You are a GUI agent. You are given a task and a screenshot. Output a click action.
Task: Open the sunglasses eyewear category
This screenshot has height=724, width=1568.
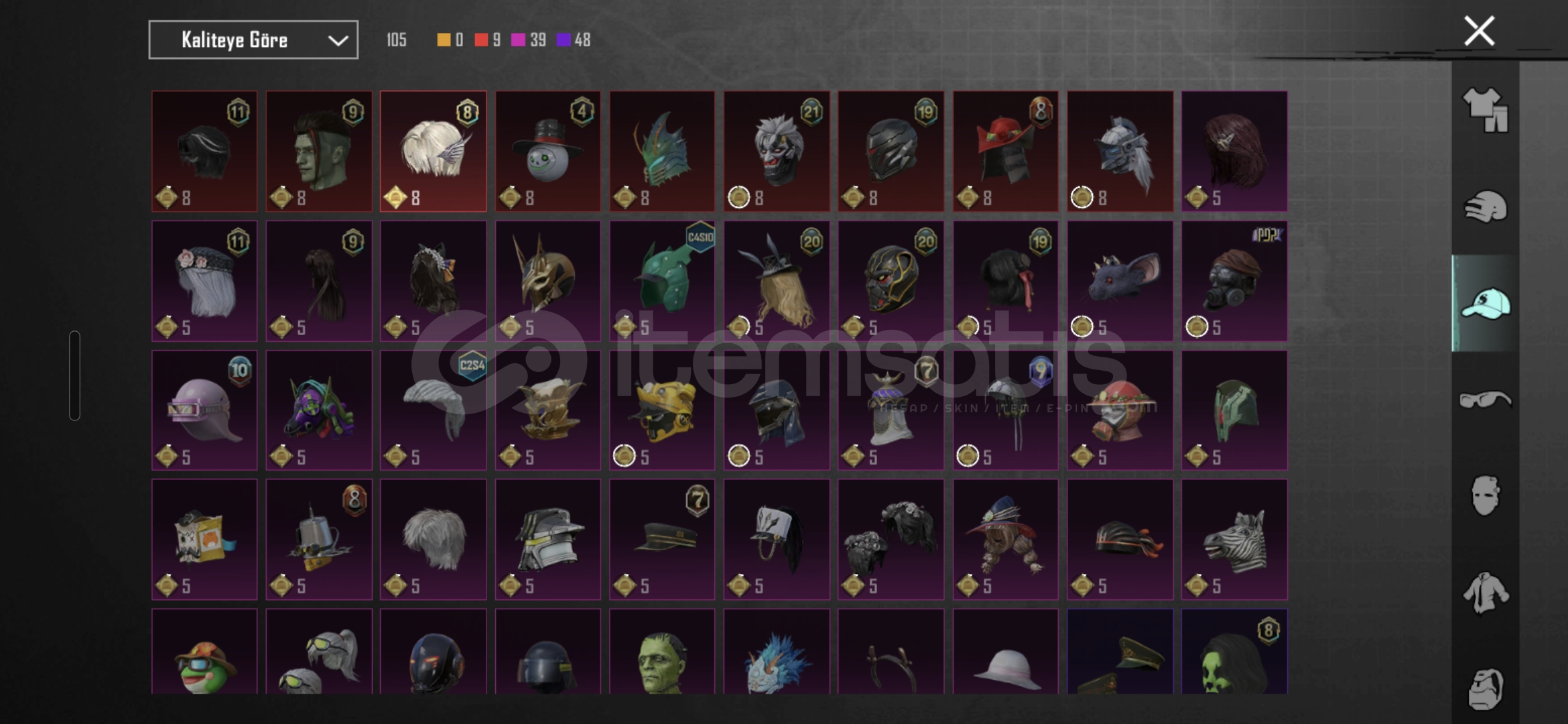1485,400
